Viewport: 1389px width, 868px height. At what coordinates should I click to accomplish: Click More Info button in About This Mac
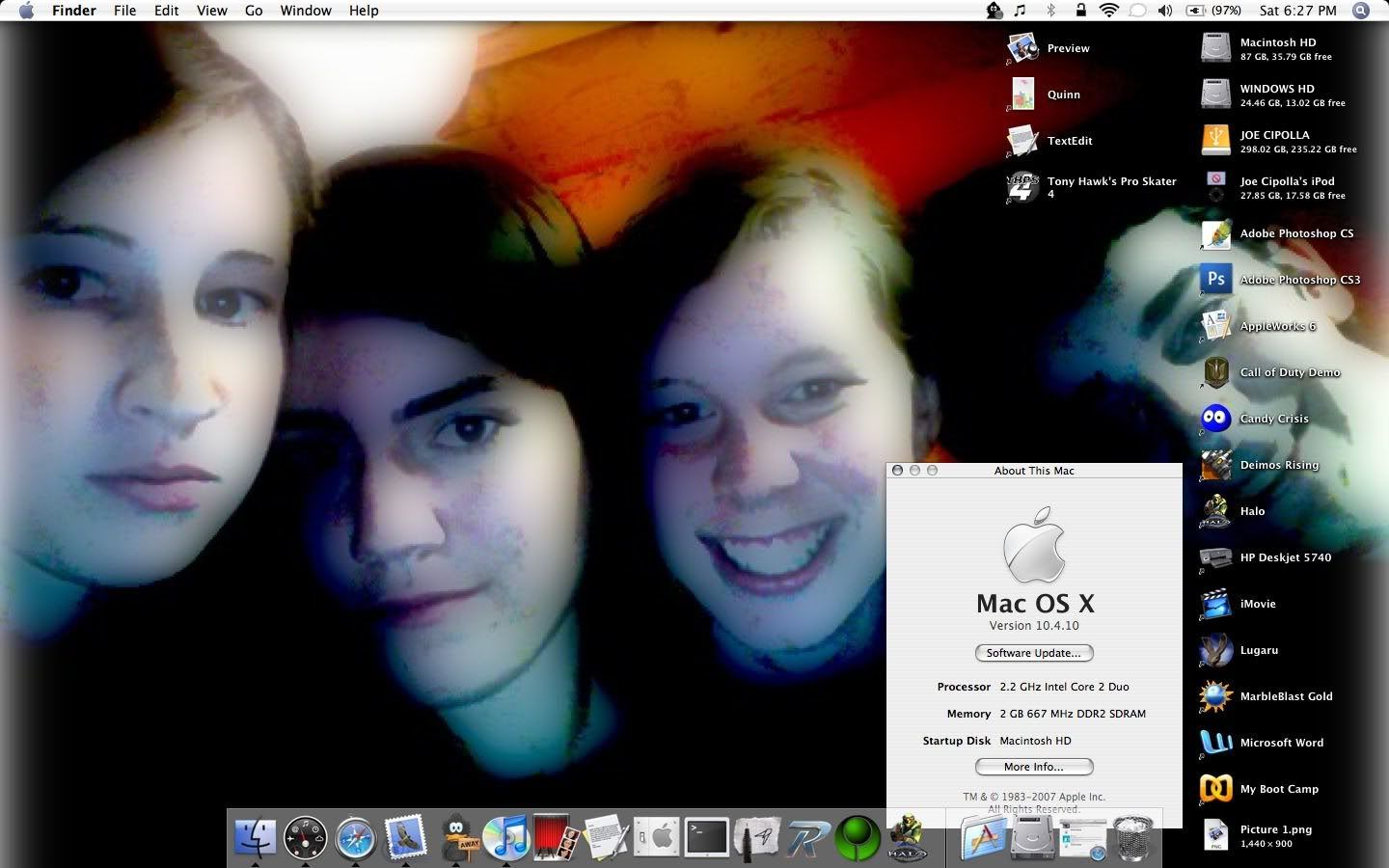point(1034,767)
